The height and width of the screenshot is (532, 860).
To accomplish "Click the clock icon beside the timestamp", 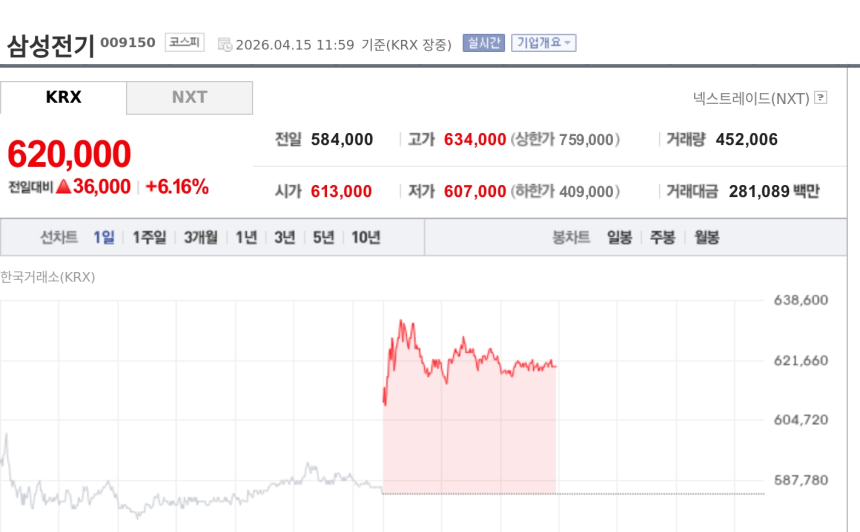I will click(225, 44).
